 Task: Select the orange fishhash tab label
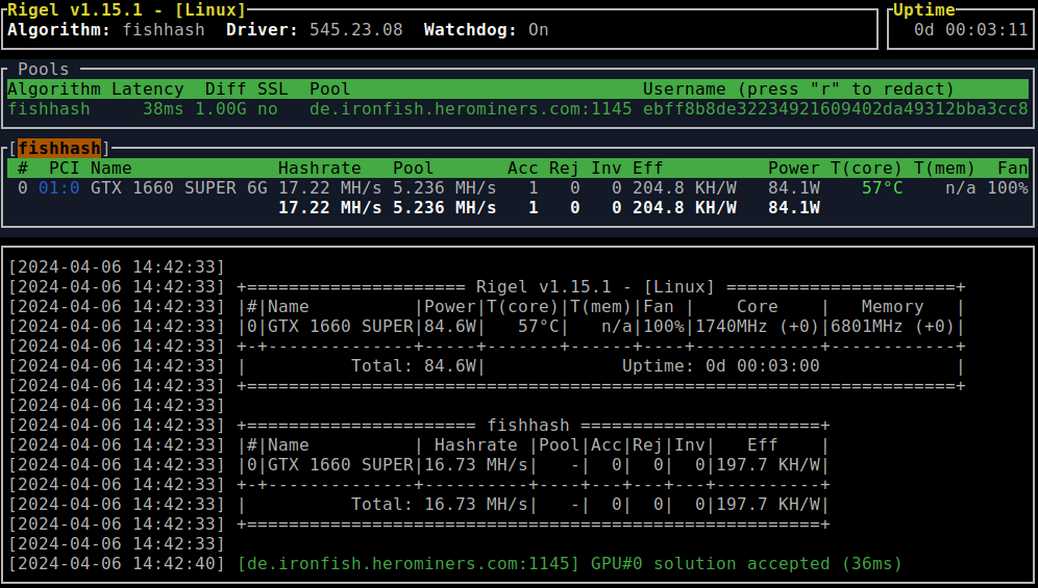59,148
